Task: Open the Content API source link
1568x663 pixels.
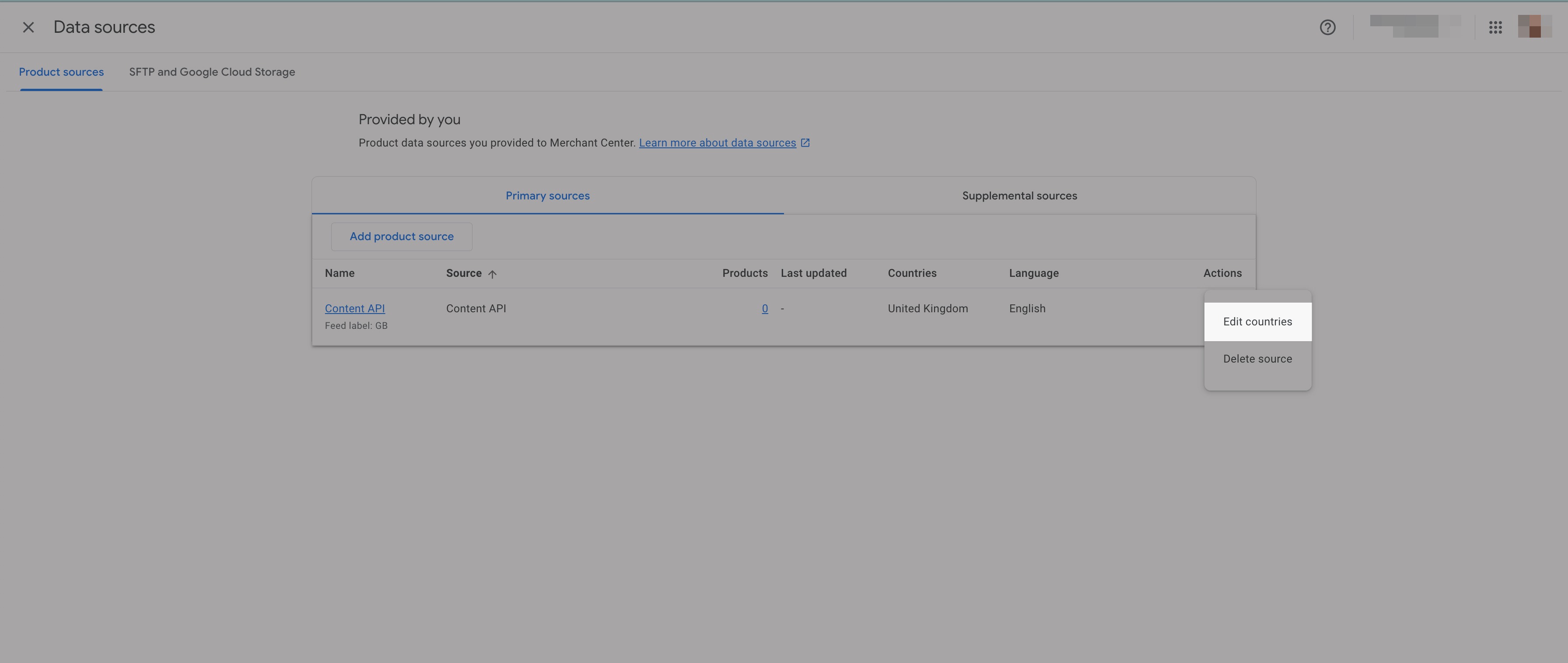Action: point(355,309)
